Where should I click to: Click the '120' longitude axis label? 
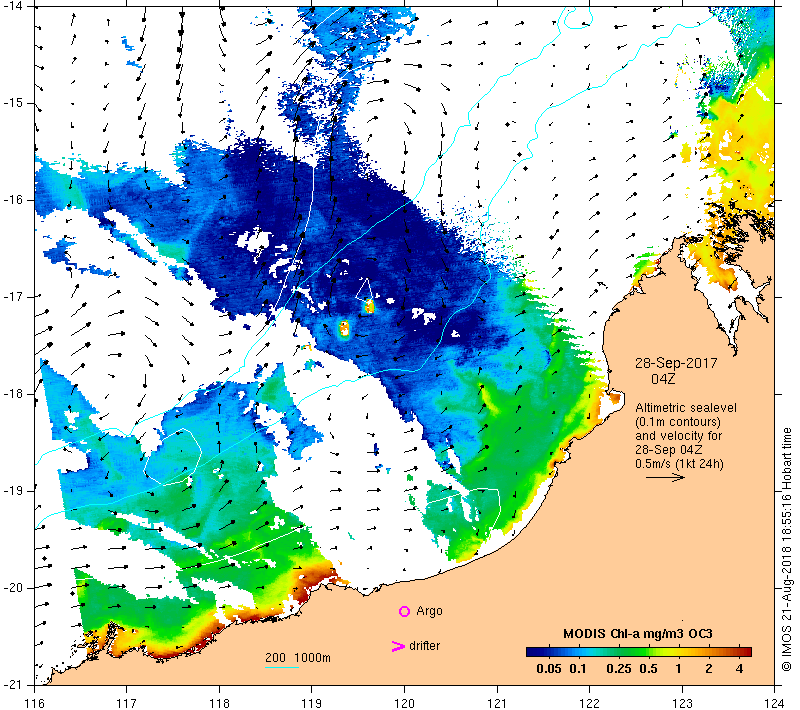click(405, 703)
